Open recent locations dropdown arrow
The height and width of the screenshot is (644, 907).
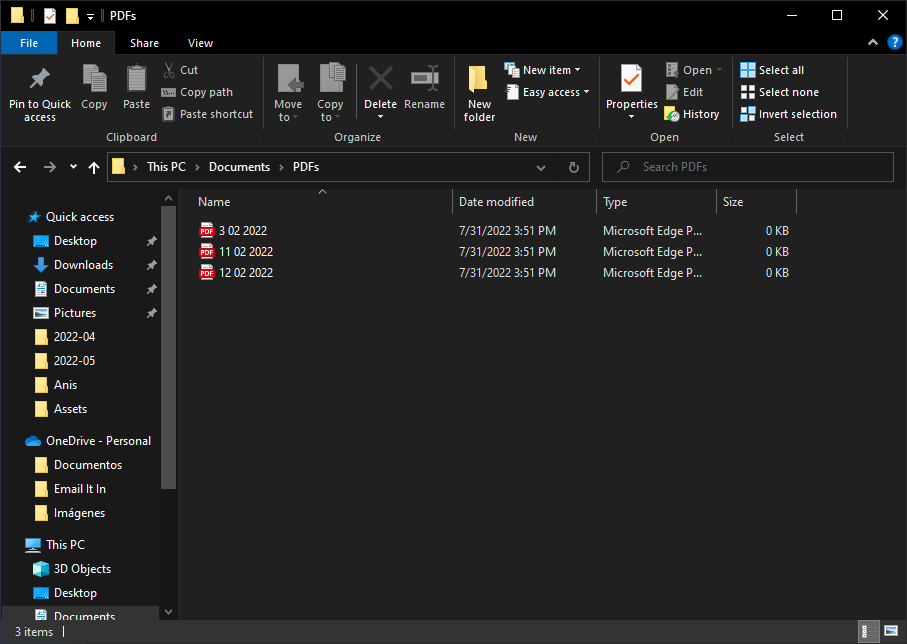[x=73, y=167]
